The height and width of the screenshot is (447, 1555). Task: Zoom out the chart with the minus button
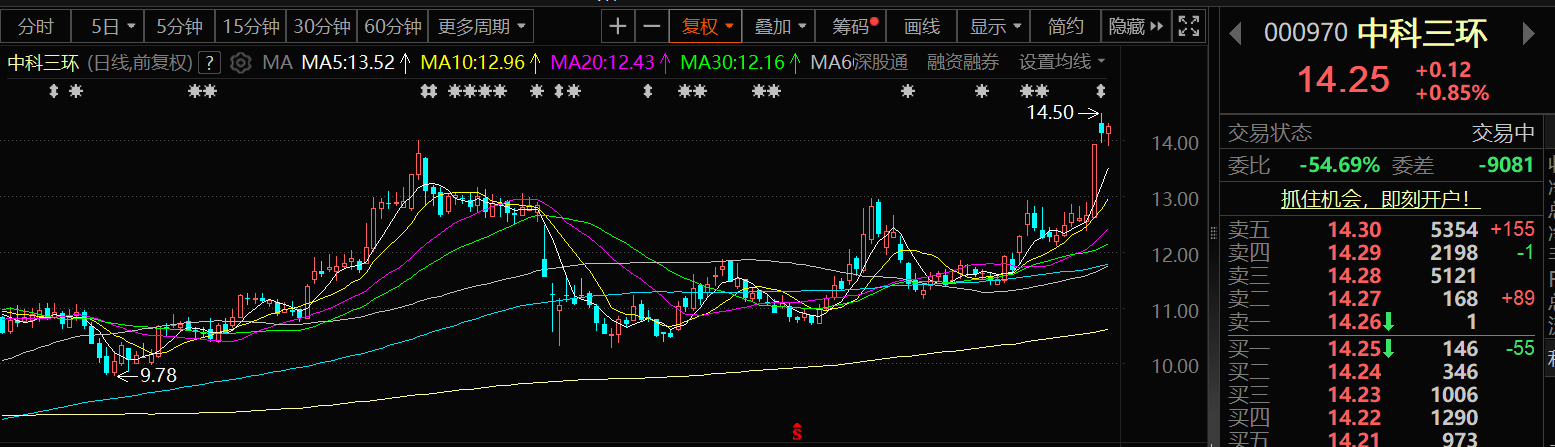coord(652,26)
